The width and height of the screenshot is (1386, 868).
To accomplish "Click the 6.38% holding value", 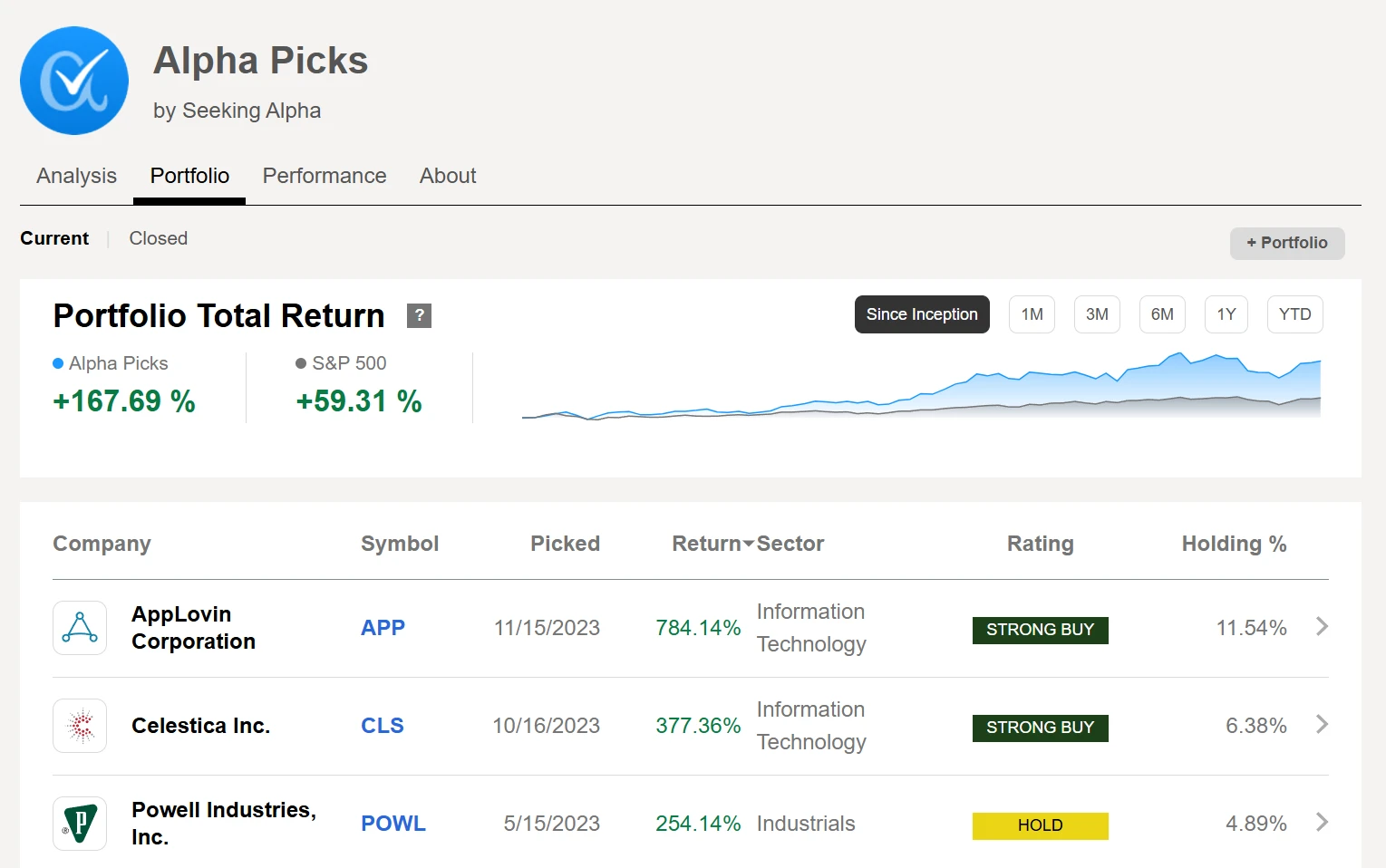I will (1256, 726).
